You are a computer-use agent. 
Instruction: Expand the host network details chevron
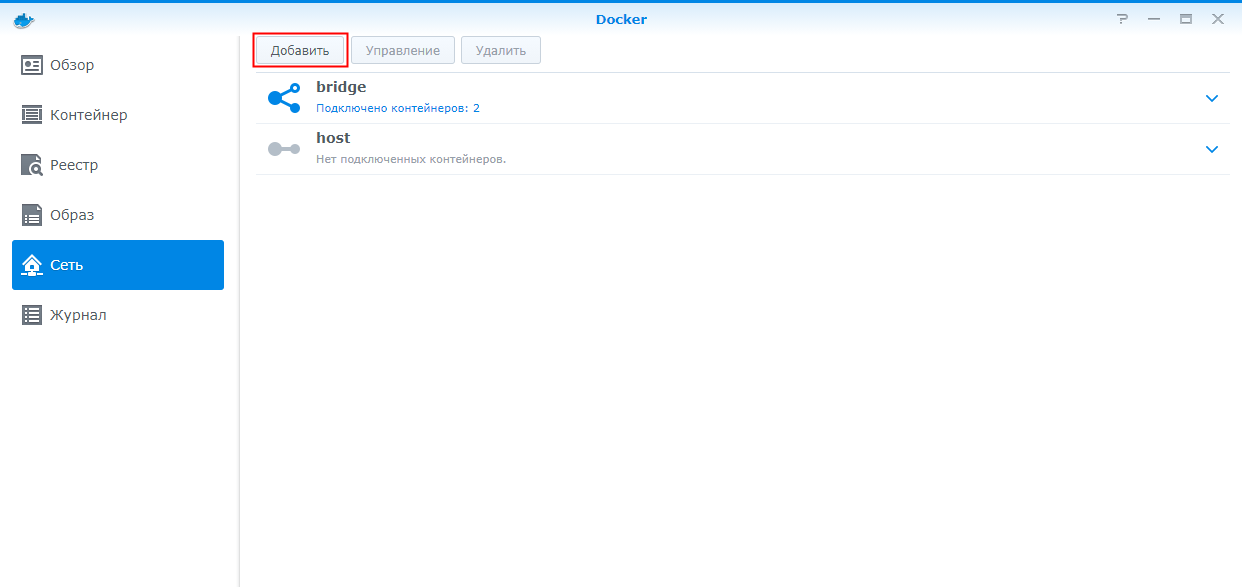(x=1212, y=149)
